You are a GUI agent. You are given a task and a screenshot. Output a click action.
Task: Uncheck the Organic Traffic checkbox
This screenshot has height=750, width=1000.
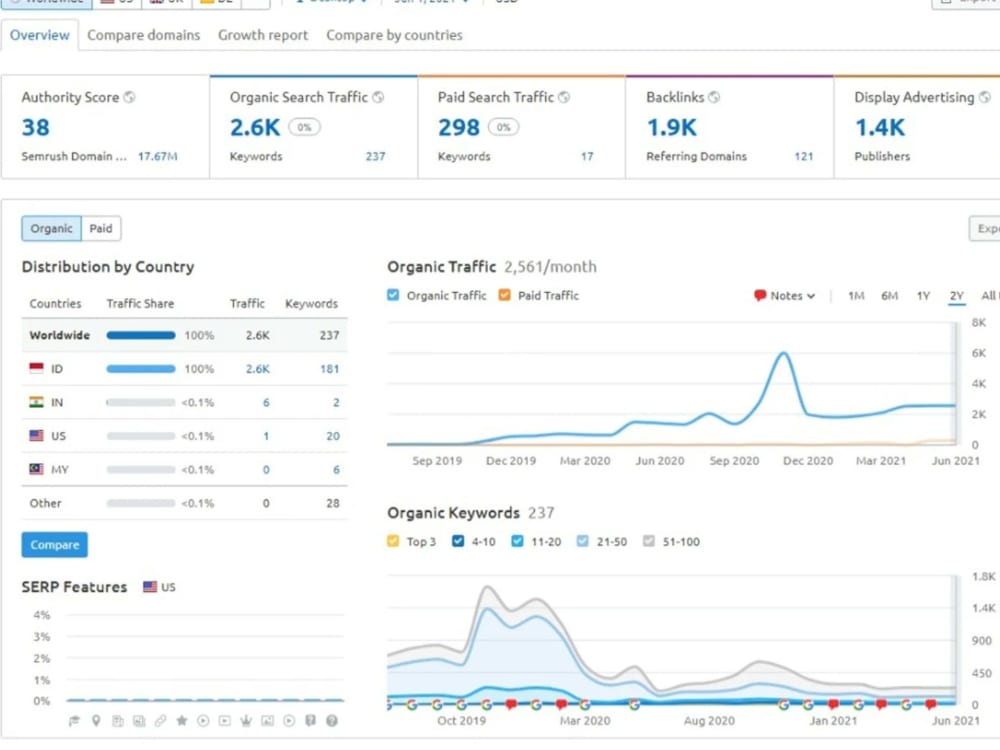393,295
